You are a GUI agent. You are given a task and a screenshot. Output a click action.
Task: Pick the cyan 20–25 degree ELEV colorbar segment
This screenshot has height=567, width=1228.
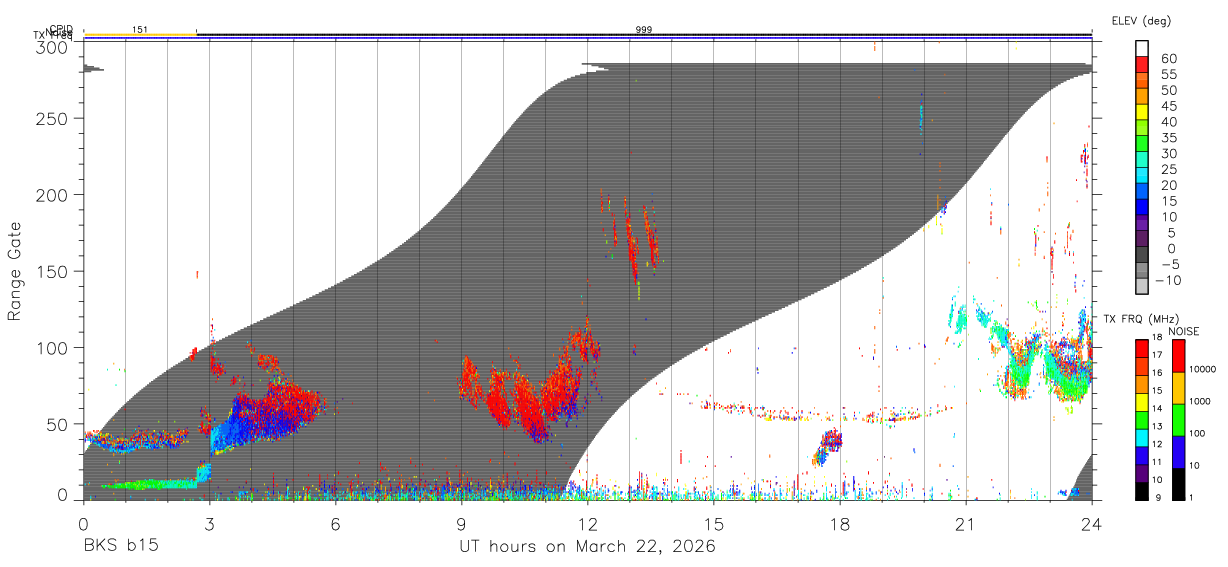[x=1142, y=177]
